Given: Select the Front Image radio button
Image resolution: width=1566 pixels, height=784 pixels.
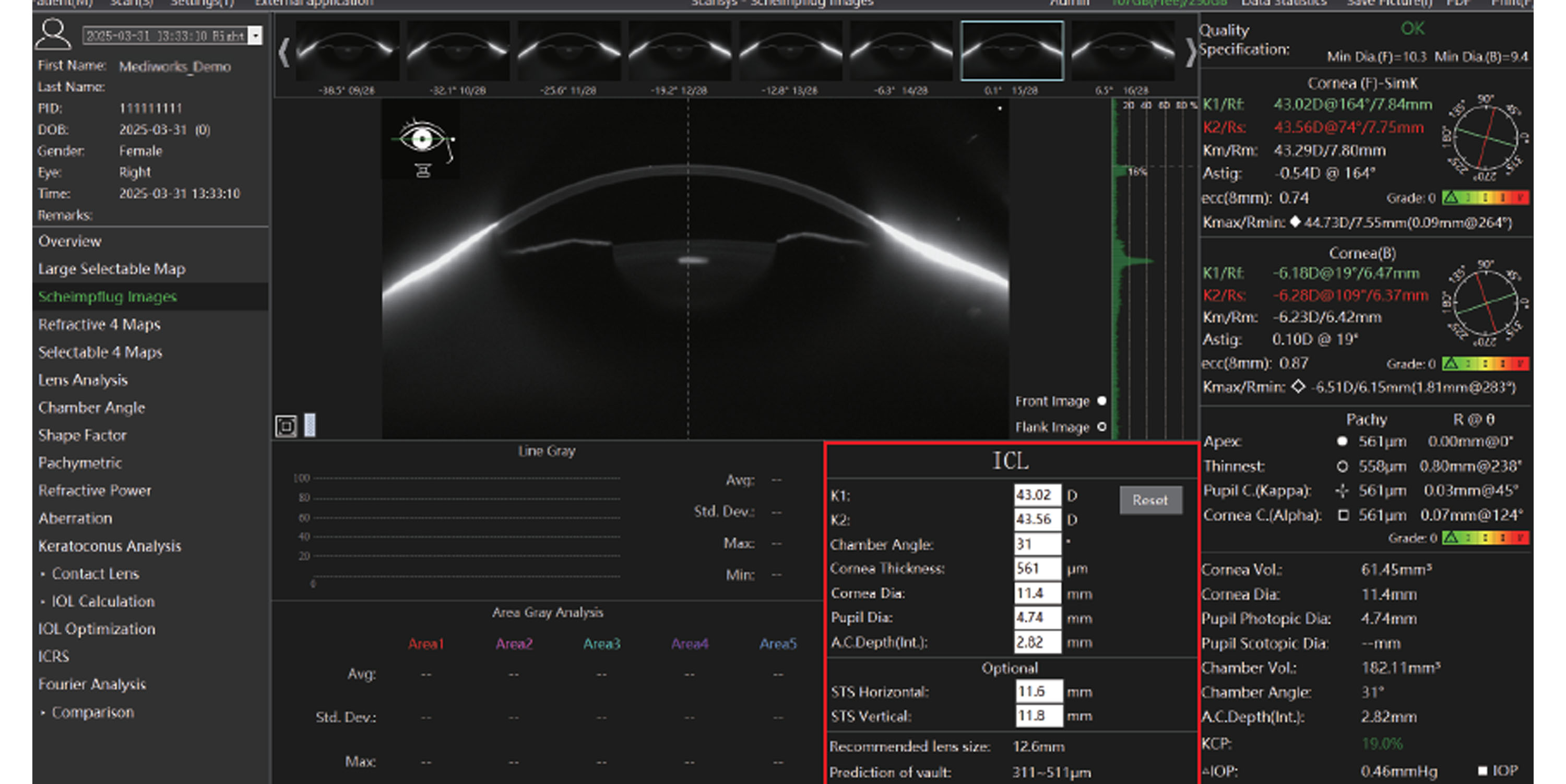Looking at the screenshot, I should [1101, 401].
